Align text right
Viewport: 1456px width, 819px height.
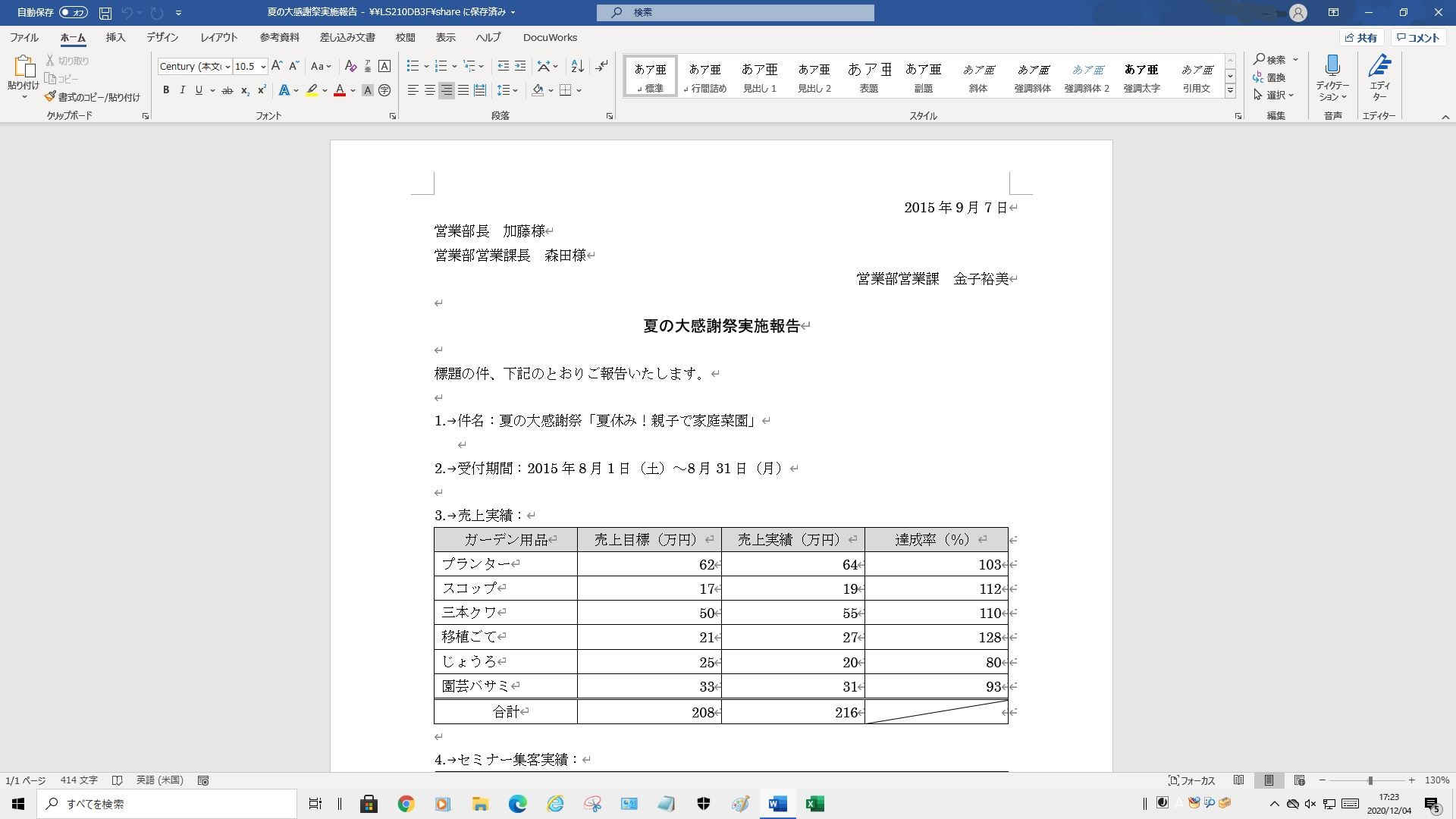447,90
